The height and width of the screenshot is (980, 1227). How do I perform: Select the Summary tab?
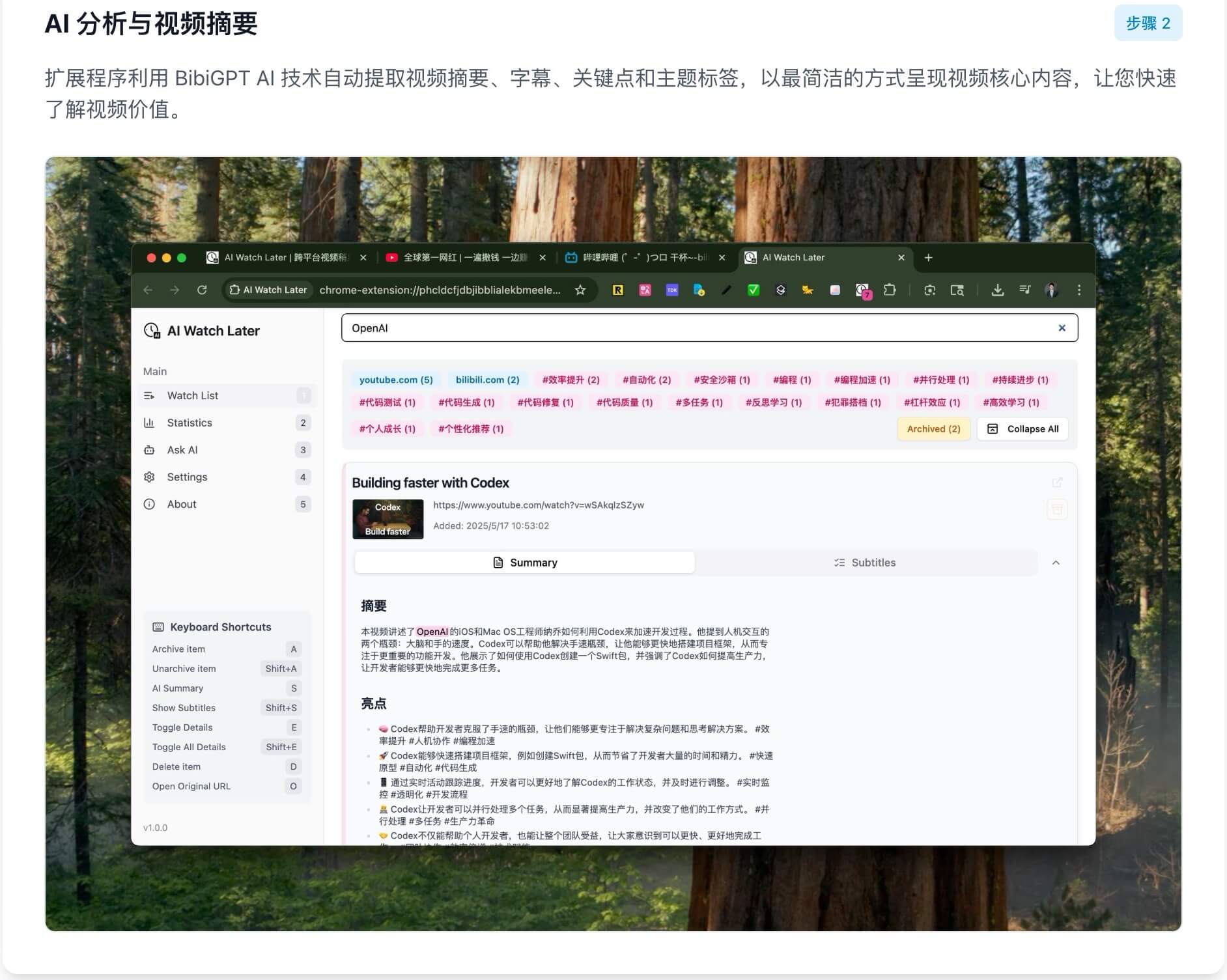coord(525,562)
